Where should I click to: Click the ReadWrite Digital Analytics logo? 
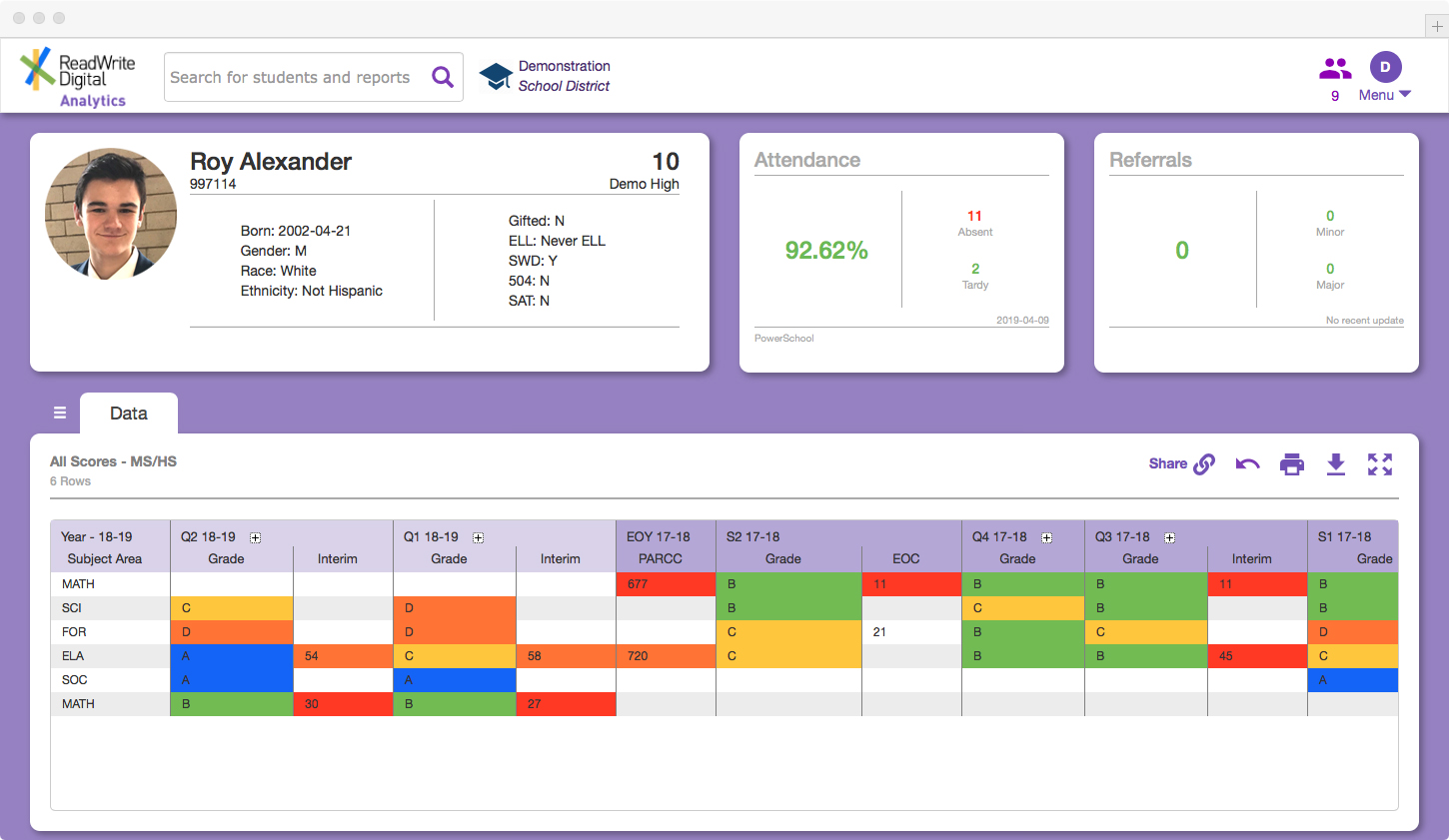pyautogui.click(x=78, y=76)
